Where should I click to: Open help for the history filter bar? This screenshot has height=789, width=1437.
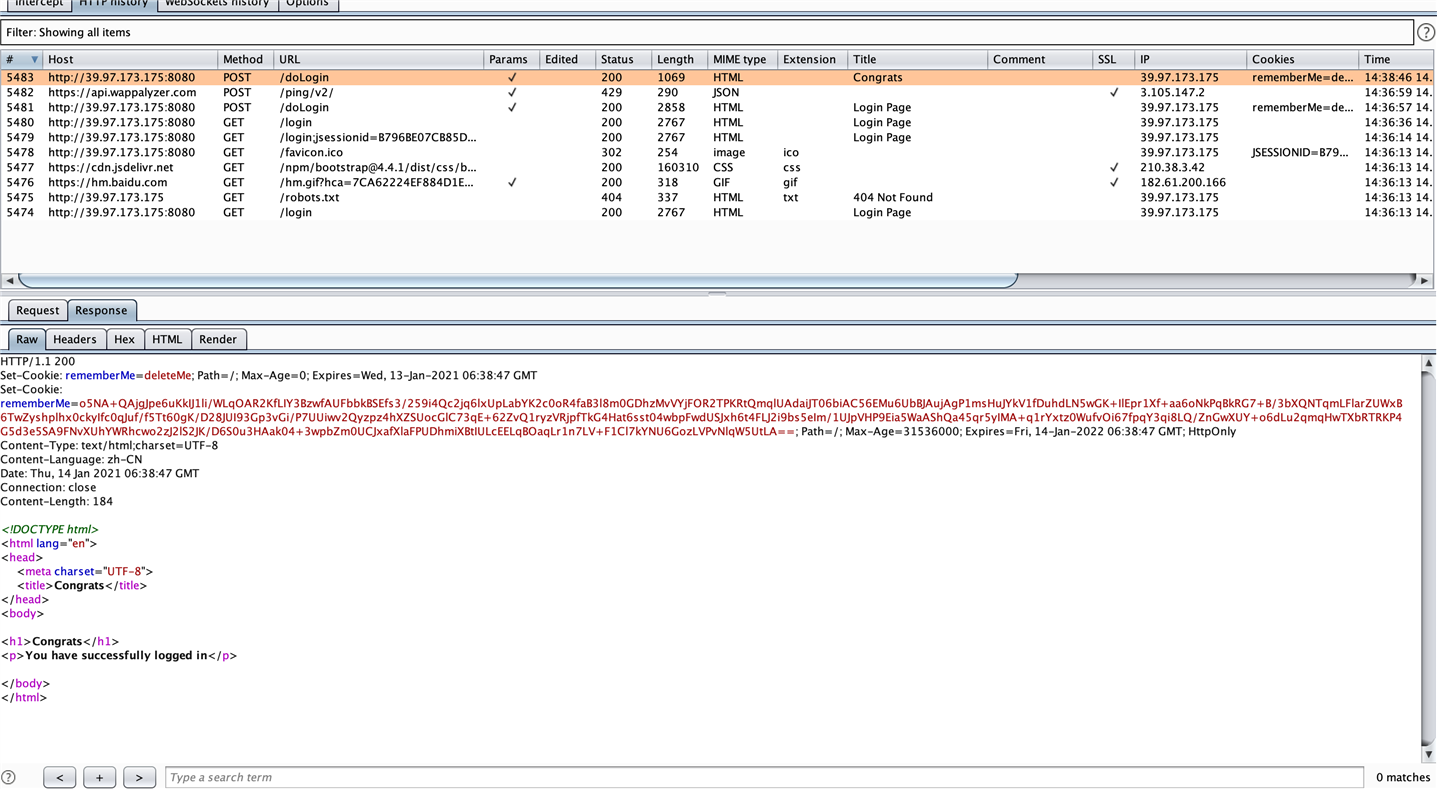1426,33
